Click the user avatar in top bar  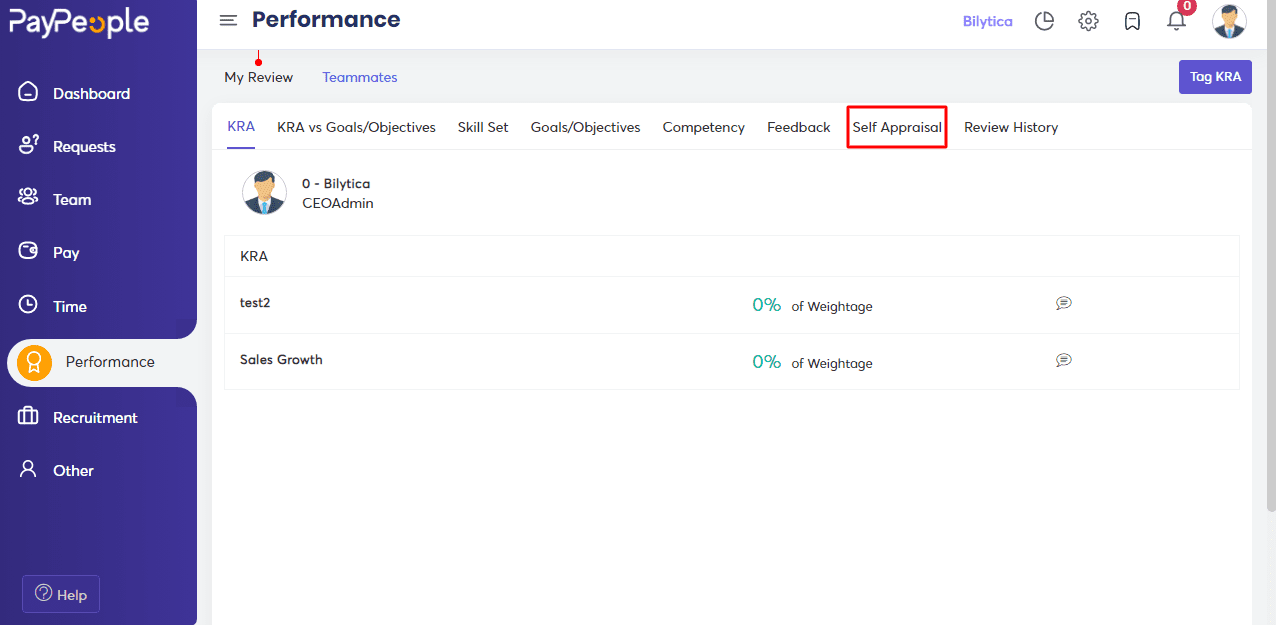coord(1229,21)
